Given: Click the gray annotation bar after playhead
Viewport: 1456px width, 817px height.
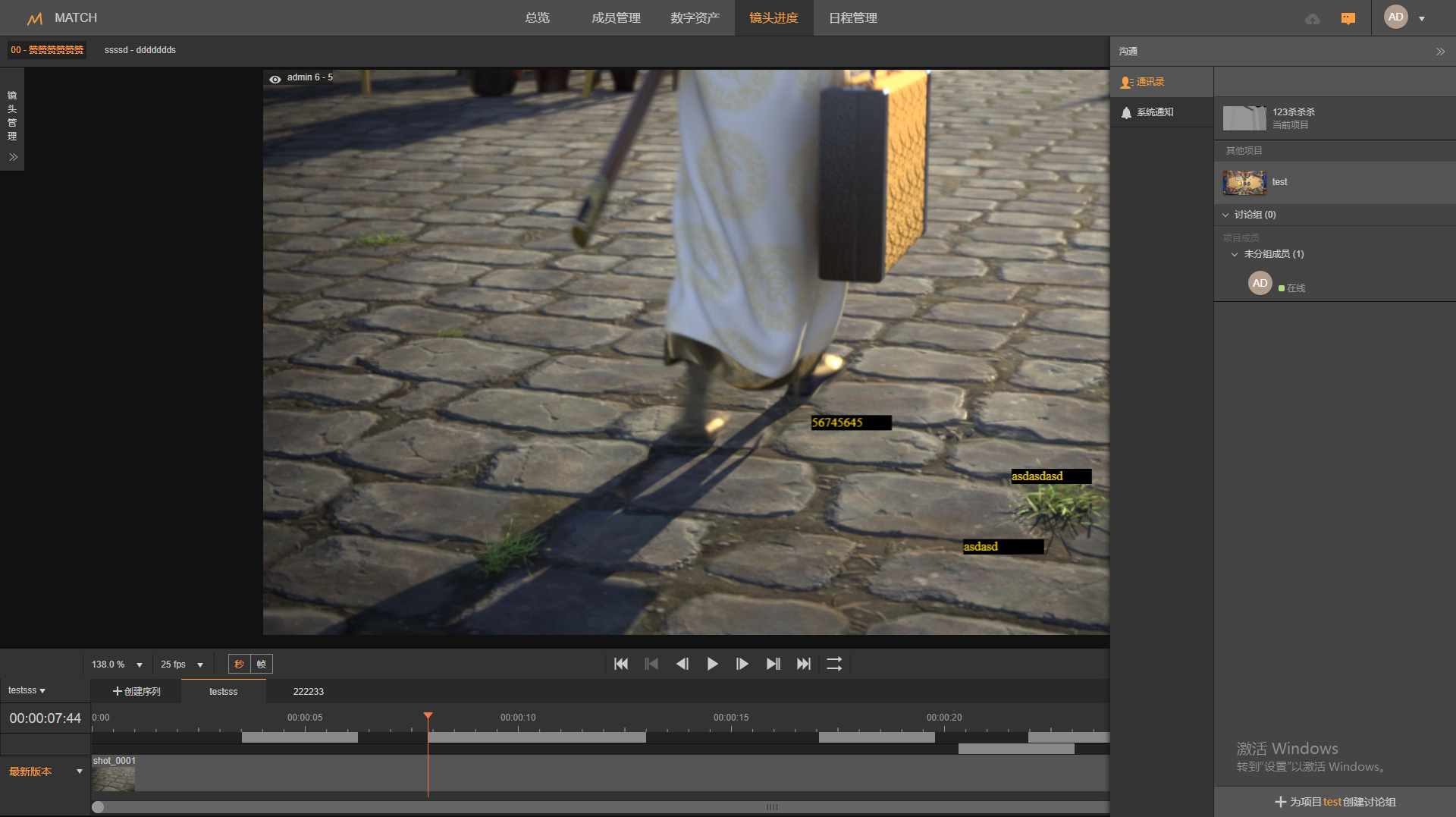Looking at the screenshot, I should pyautogui.click(x=537, y=737).
